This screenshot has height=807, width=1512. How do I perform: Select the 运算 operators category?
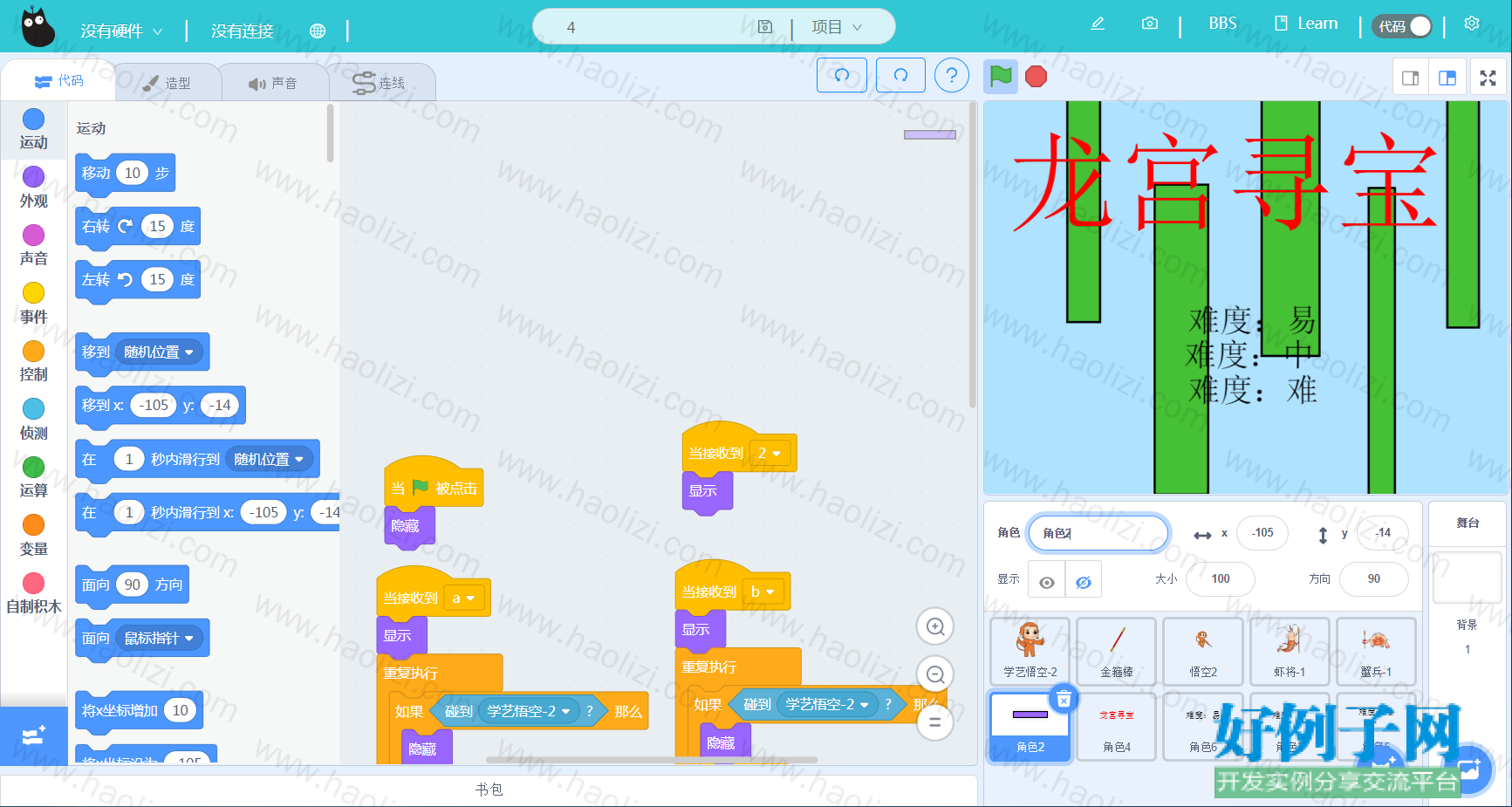33,477
